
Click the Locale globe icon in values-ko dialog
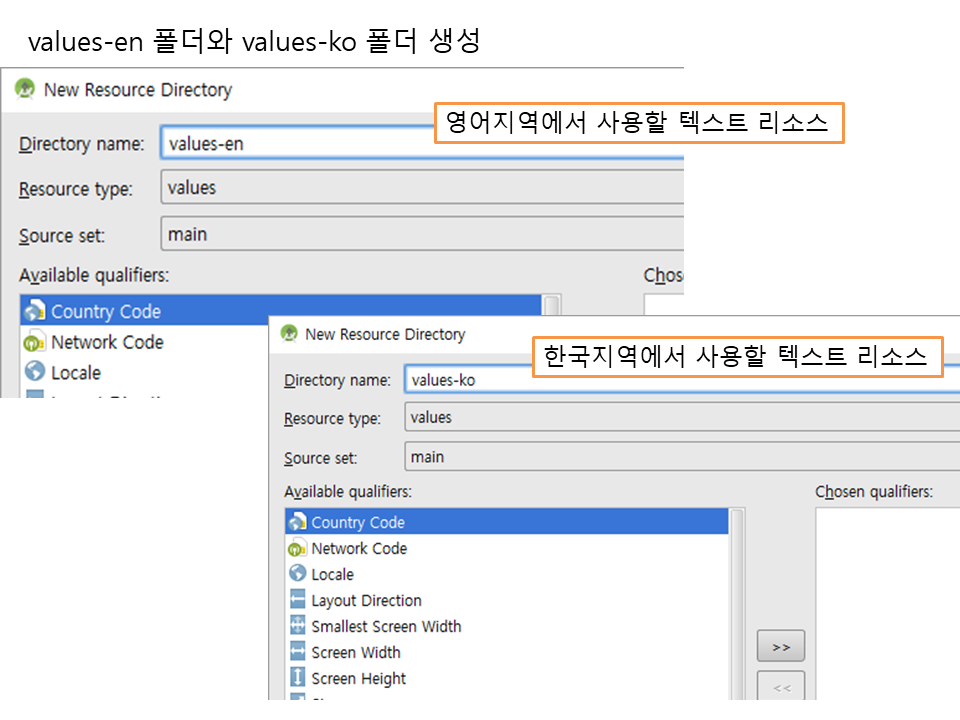click(297, 574)
